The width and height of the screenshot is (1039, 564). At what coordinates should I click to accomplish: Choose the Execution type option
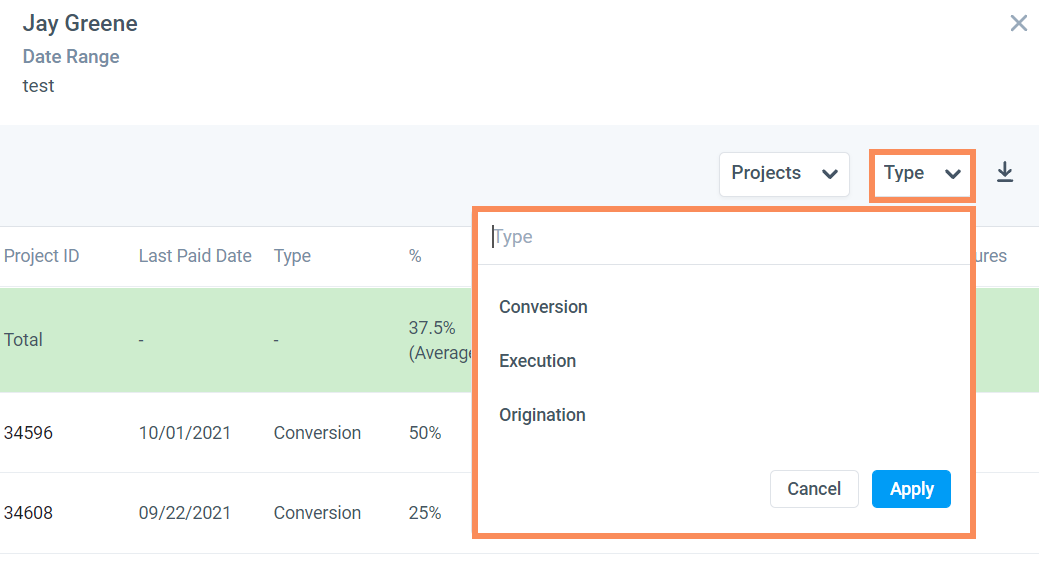pyautogui.click(x=538, y=361)
